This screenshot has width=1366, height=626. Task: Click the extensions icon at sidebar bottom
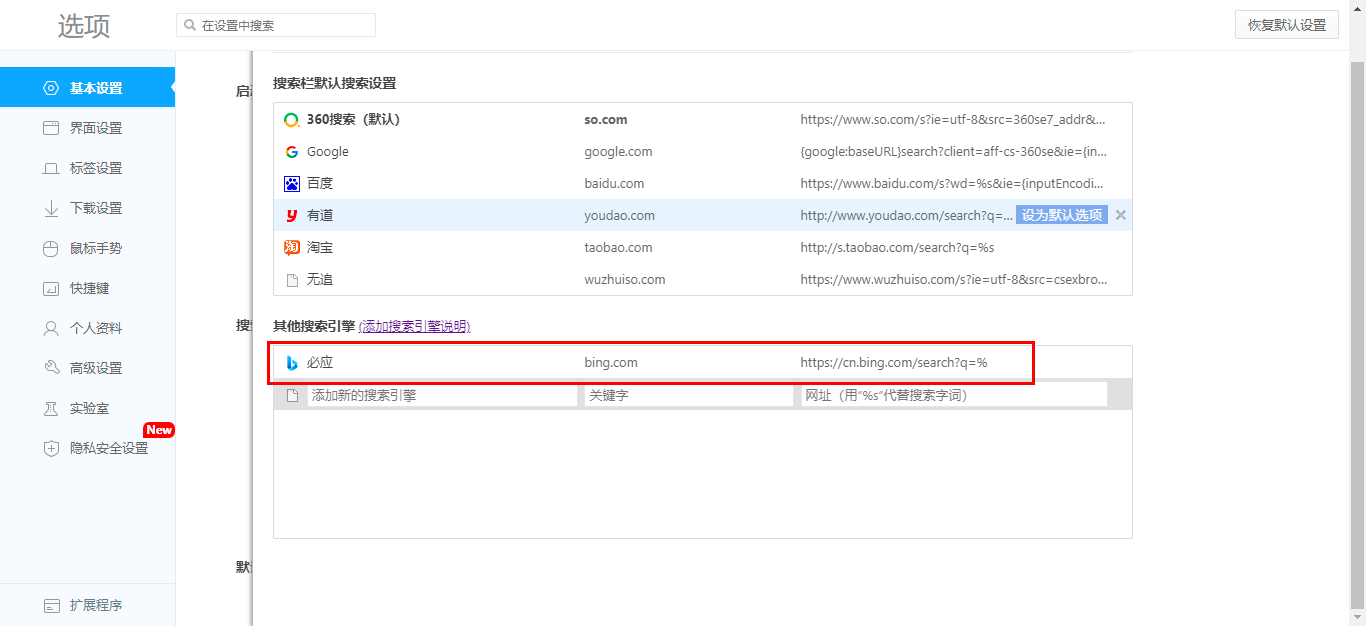(x=51, y=605)
